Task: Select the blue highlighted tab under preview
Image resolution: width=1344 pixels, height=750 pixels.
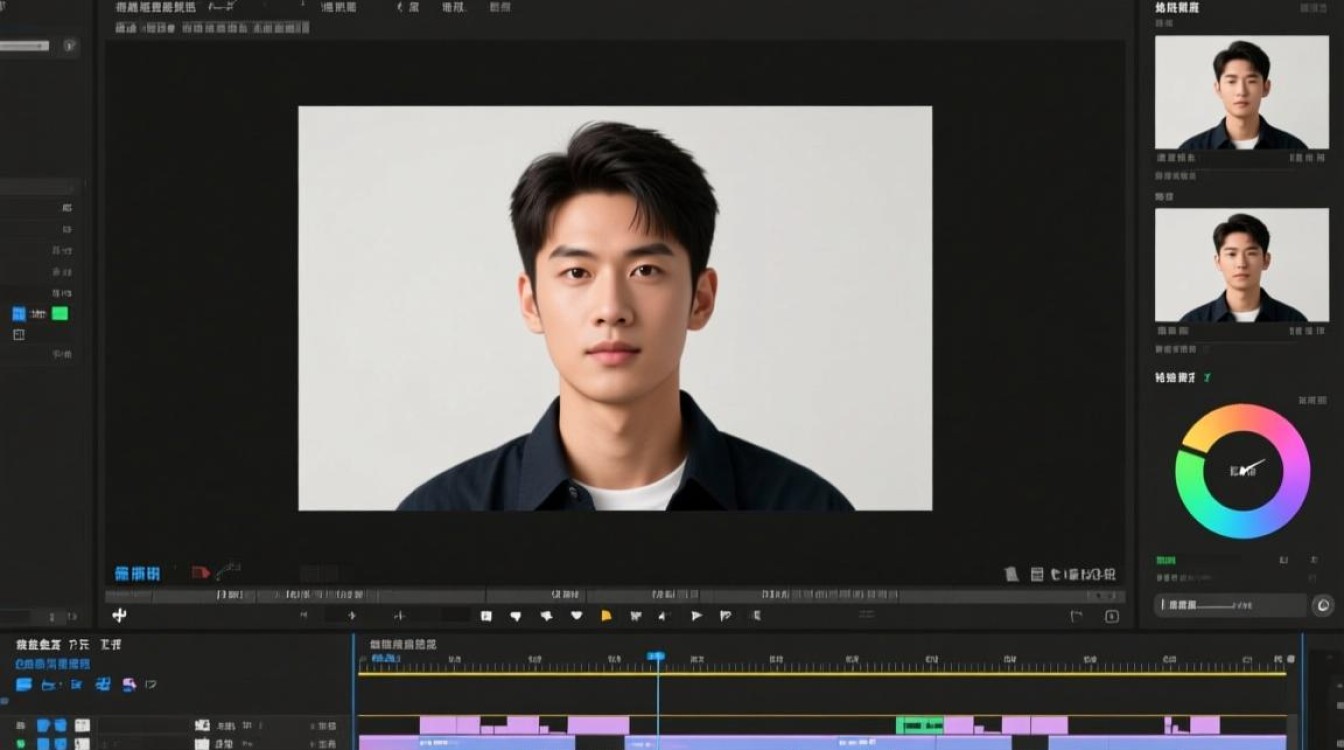Action: pyautogui.click(x=137, y=574)
